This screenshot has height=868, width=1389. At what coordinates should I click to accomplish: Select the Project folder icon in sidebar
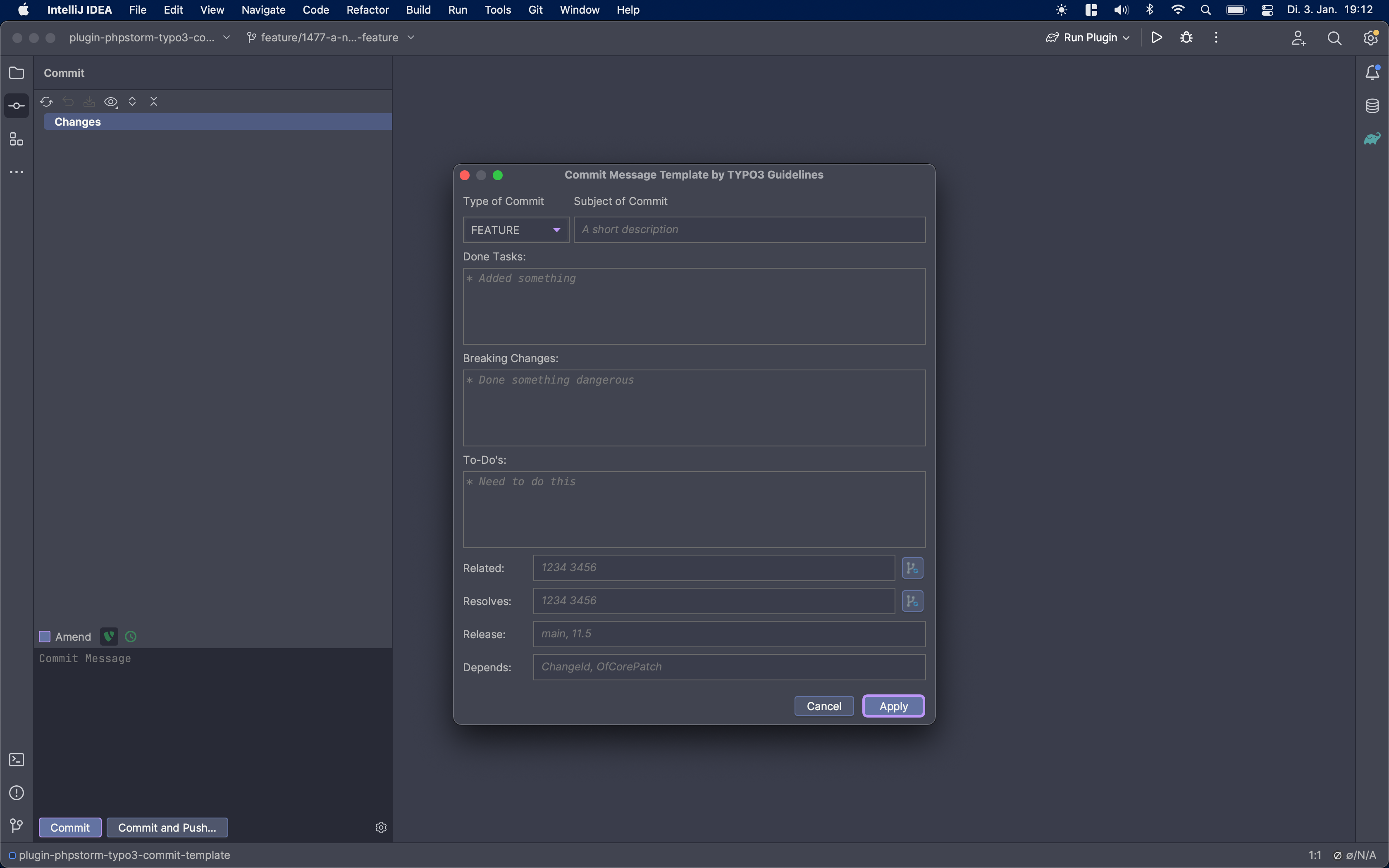pos(16,72)
